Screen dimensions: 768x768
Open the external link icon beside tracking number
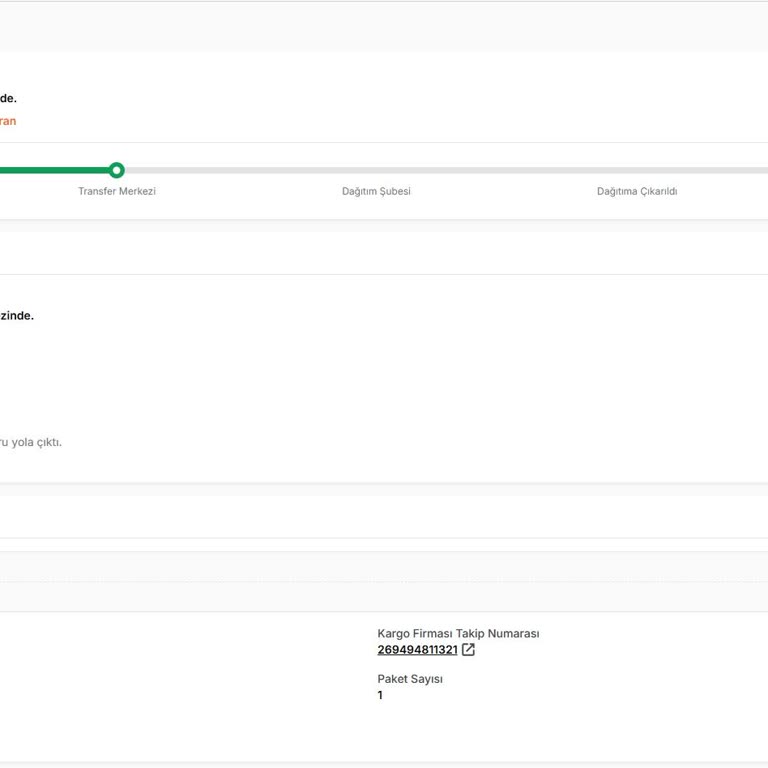(468, 649)
